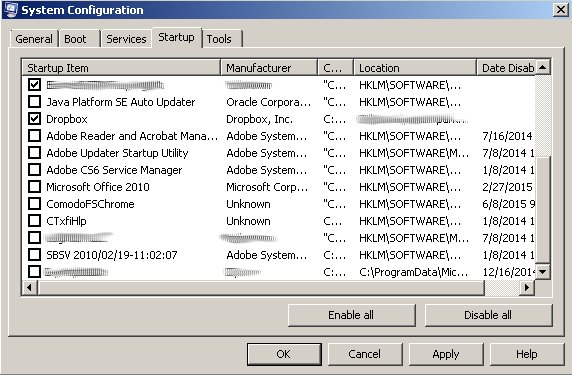
Task: Click the Cancel button
Action: pos(365,354)
